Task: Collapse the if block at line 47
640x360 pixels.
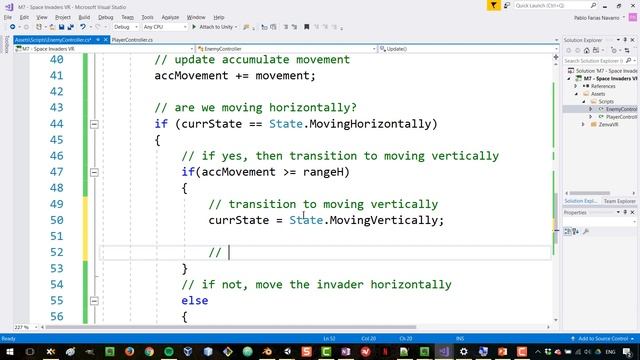Action: tap(94, 172)
